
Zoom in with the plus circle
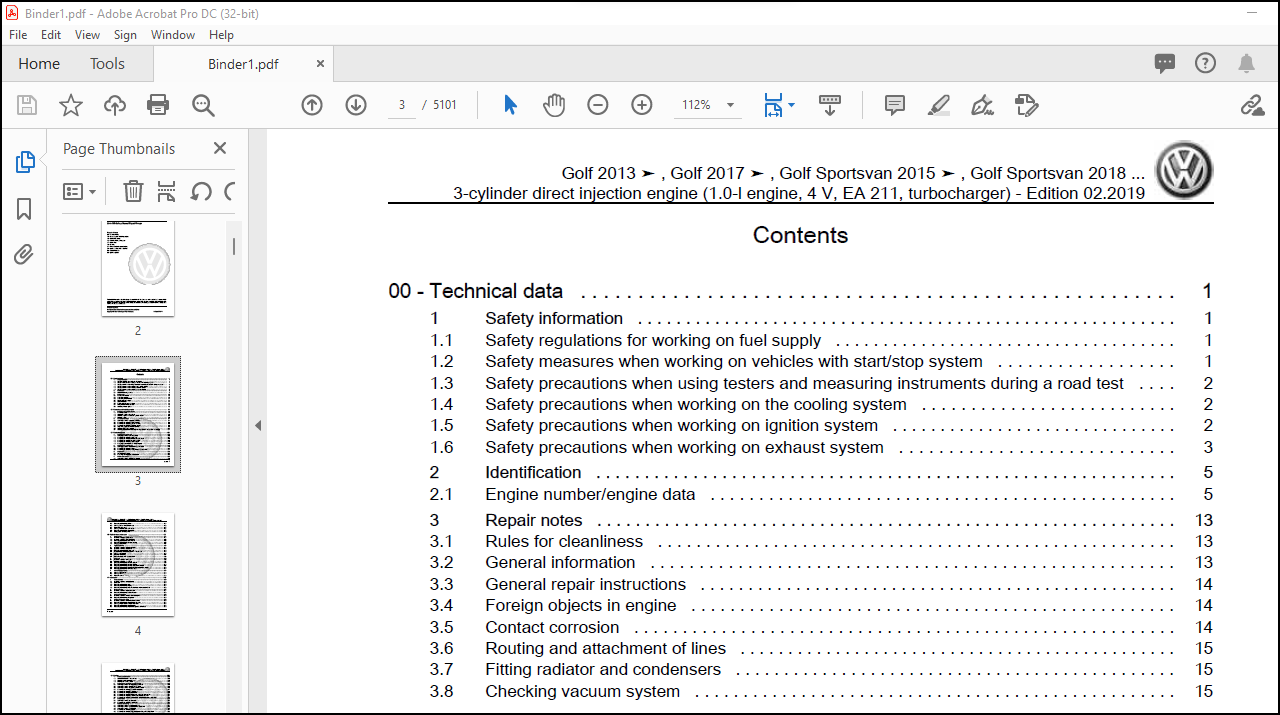point(642,105)
